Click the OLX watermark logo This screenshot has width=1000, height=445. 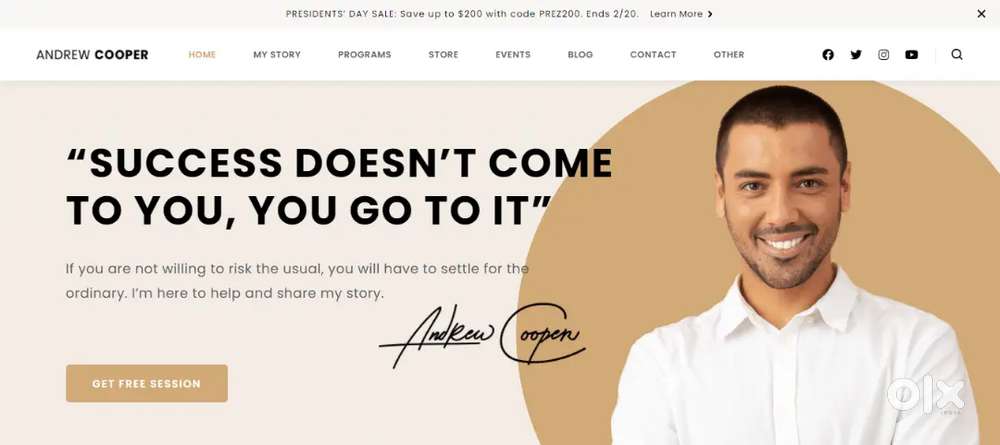point(926,395)
